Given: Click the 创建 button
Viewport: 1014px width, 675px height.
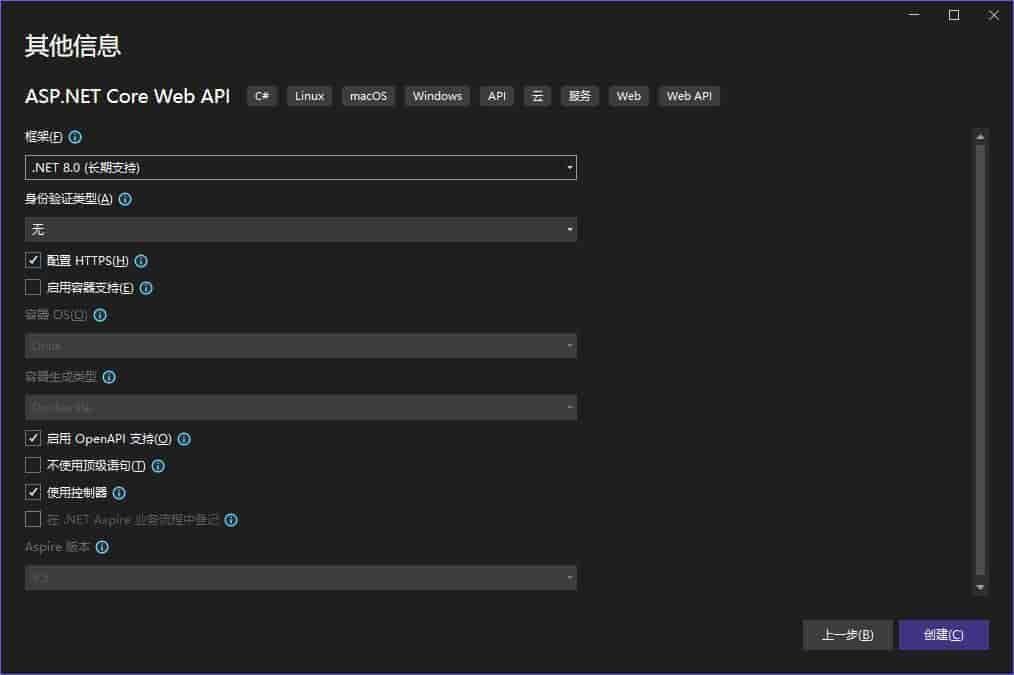Looking at the screenshot, I should (944, 635).
